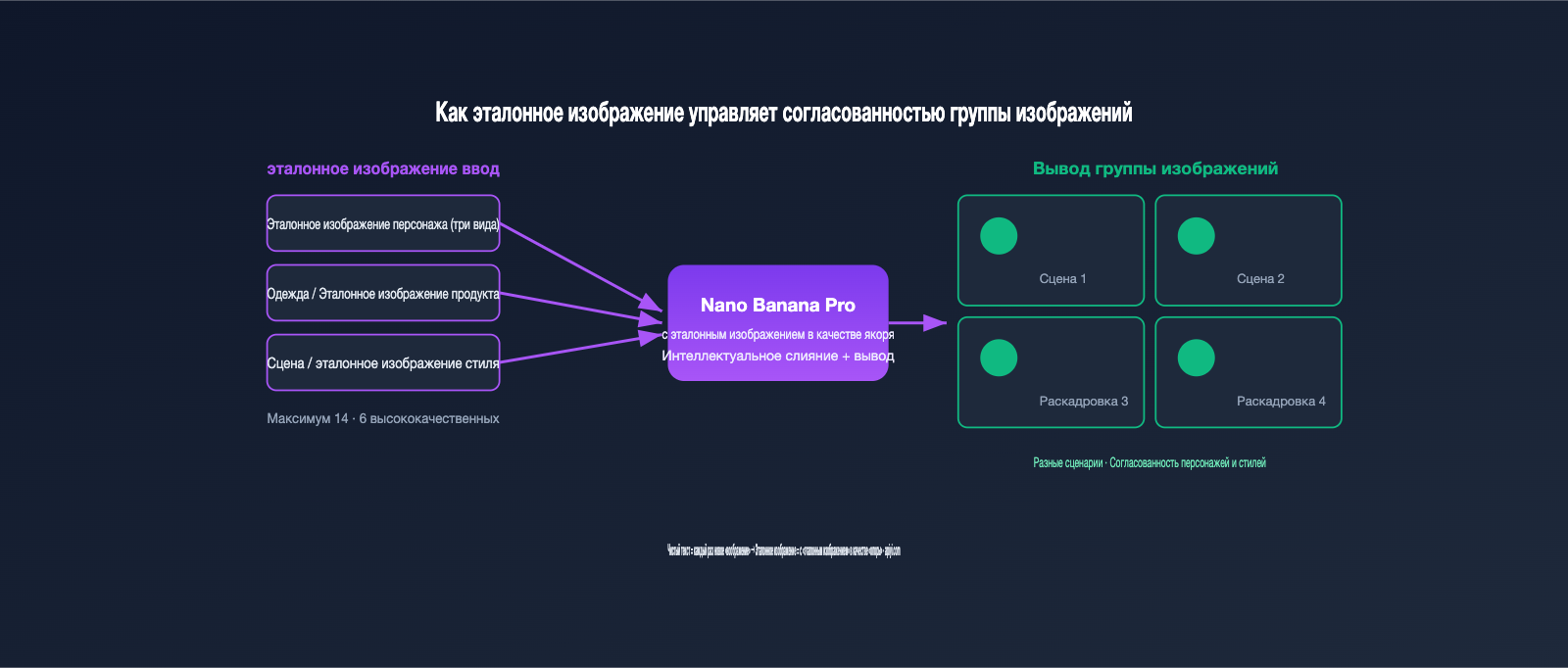Viewport: 1568px width, 668px height.
Task: Select the 'Одежда / Эталонное изображение продукта' box
Action: [x=383, y=293]
